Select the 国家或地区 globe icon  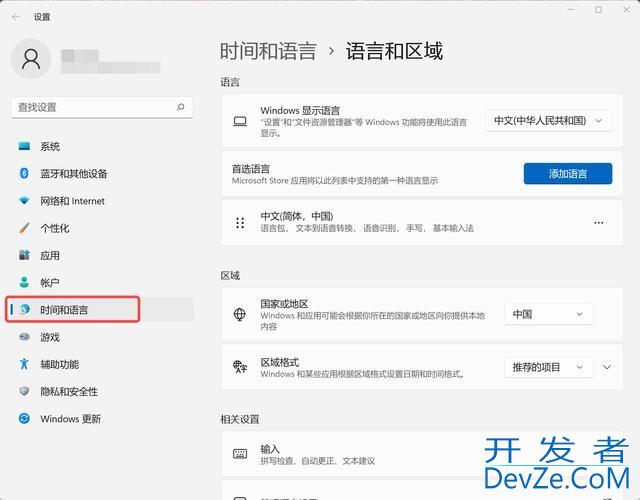(240, 314)
